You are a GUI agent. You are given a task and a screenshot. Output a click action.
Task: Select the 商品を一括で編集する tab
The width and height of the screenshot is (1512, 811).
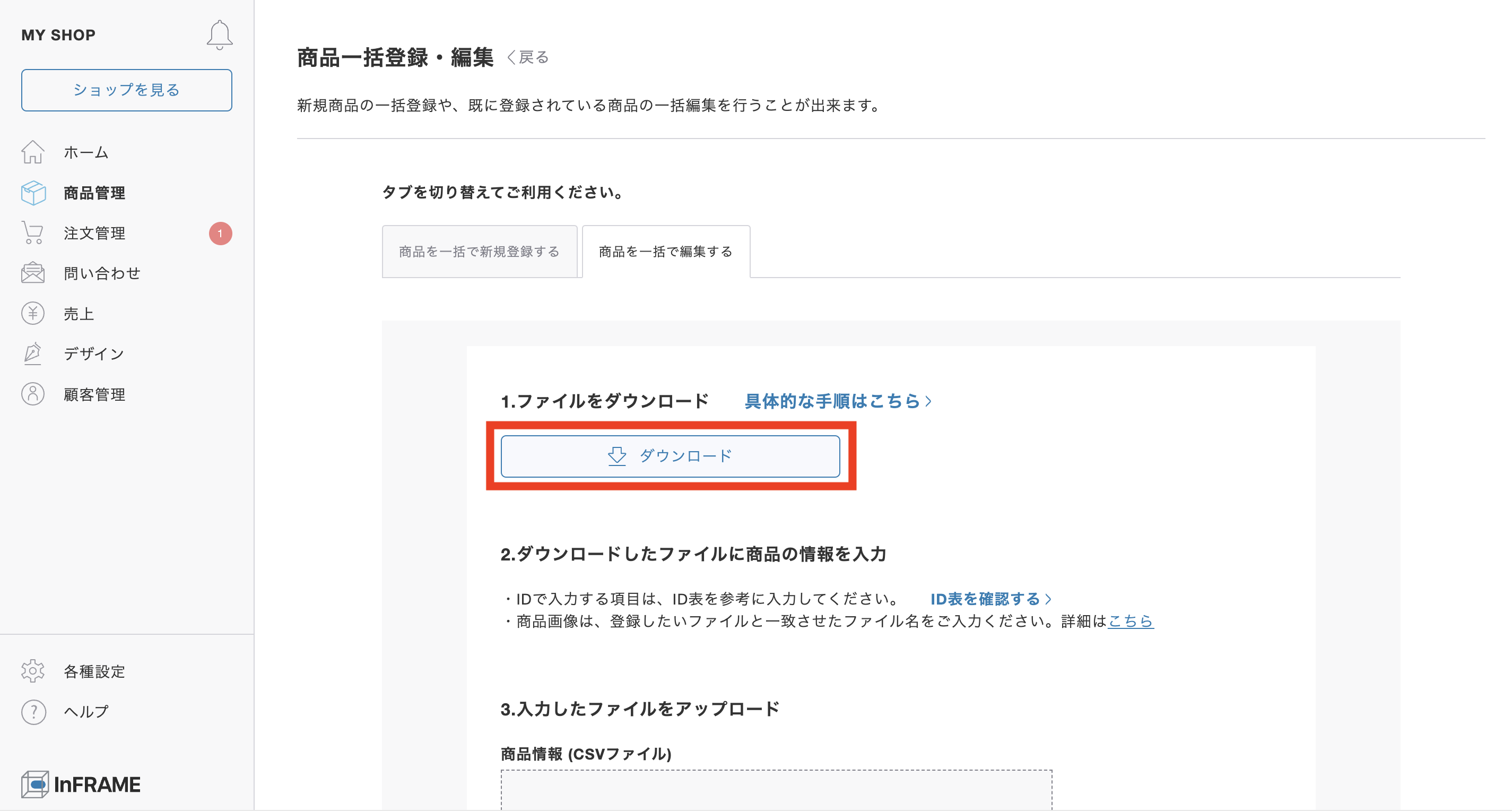coord(666,252)
